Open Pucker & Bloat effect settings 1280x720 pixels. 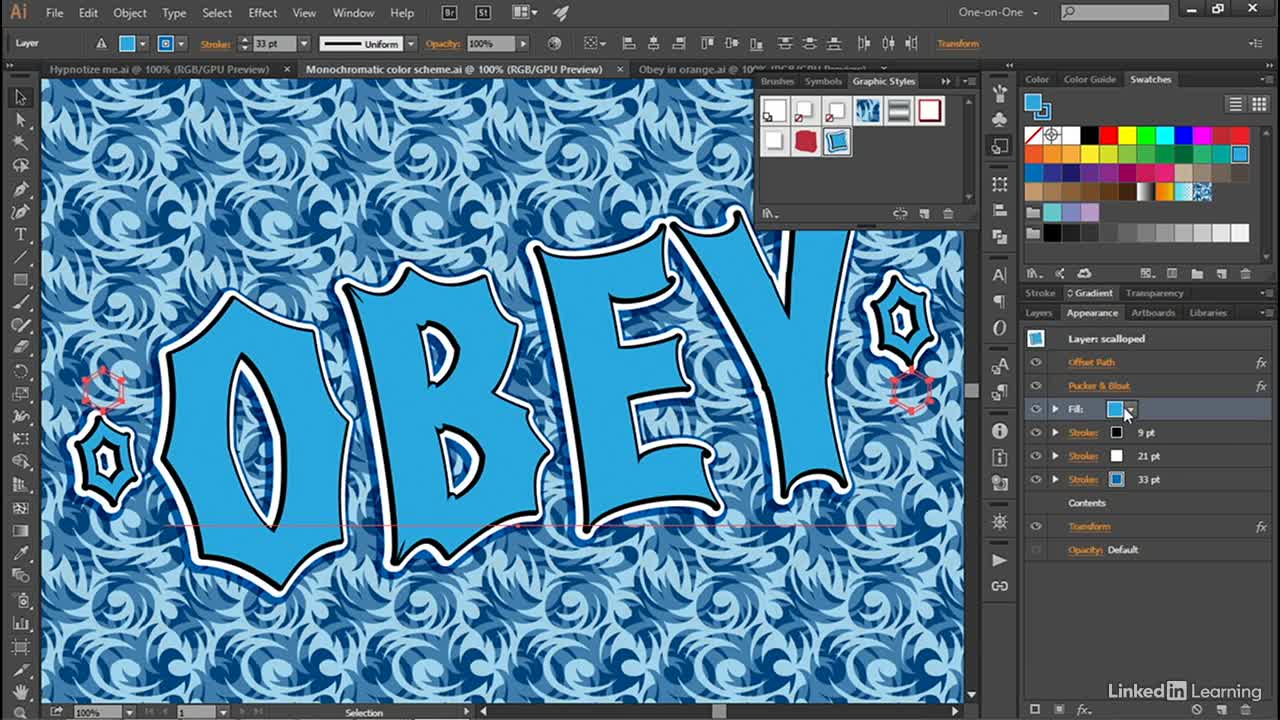click(1099, 386)
